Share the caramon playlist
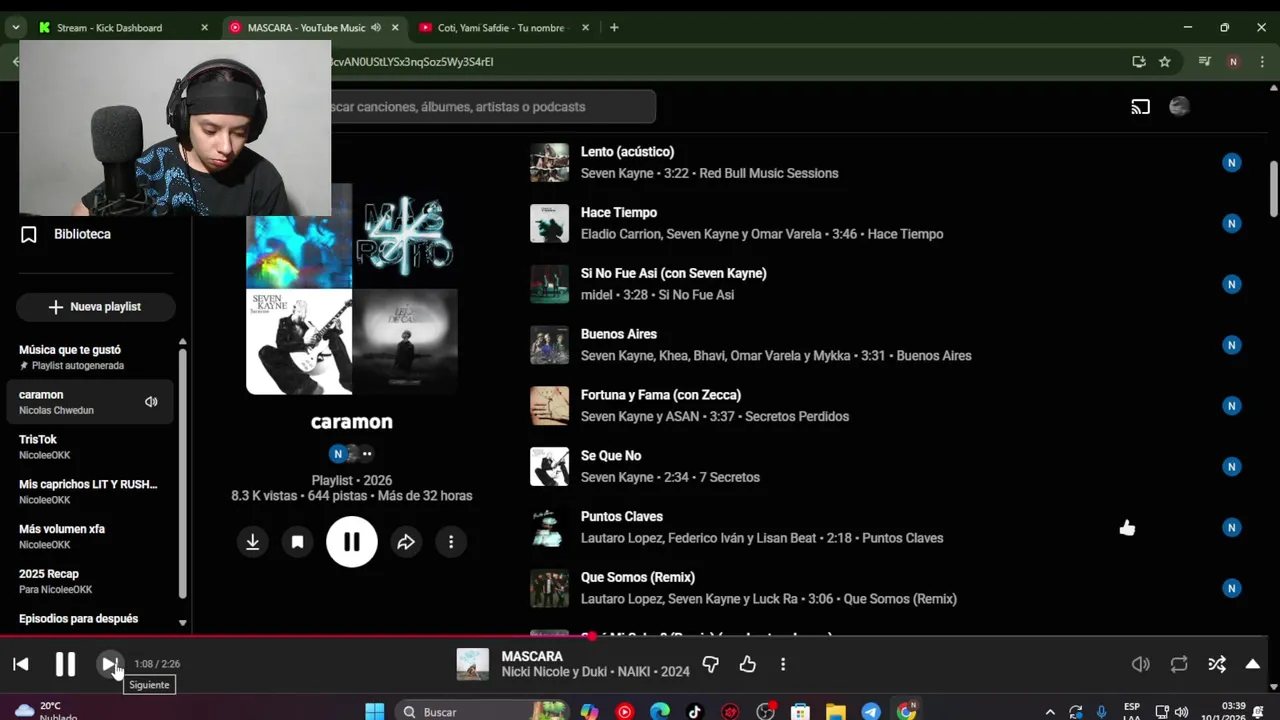This screenshot has height=720, width=1280. click(x=406, y=542)
